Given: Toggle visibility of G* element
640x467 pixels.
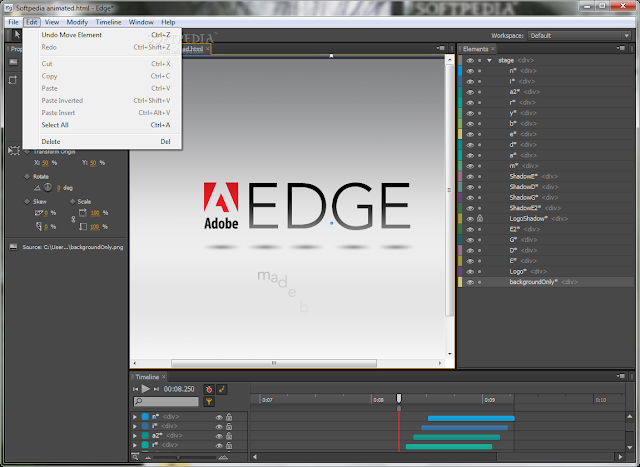Looking at the screenshot, I should tap(470, 240).
